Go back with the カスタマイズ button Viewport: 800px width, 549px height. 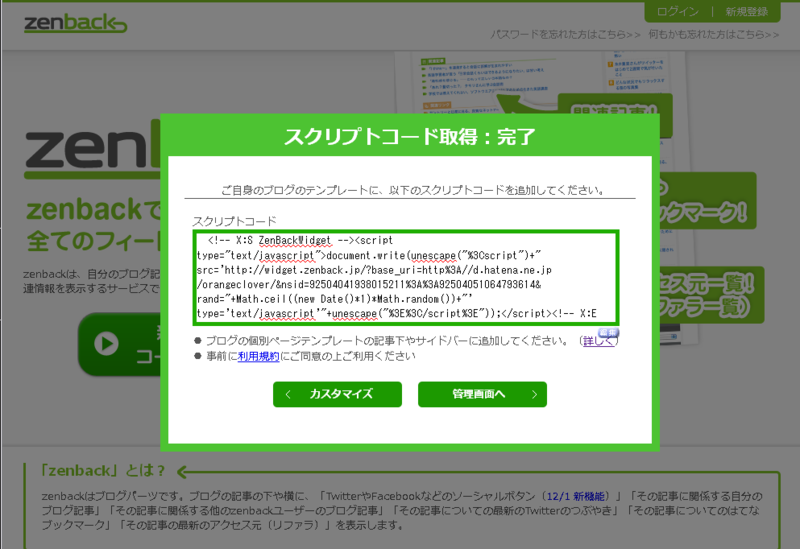(x=337, y=394)
